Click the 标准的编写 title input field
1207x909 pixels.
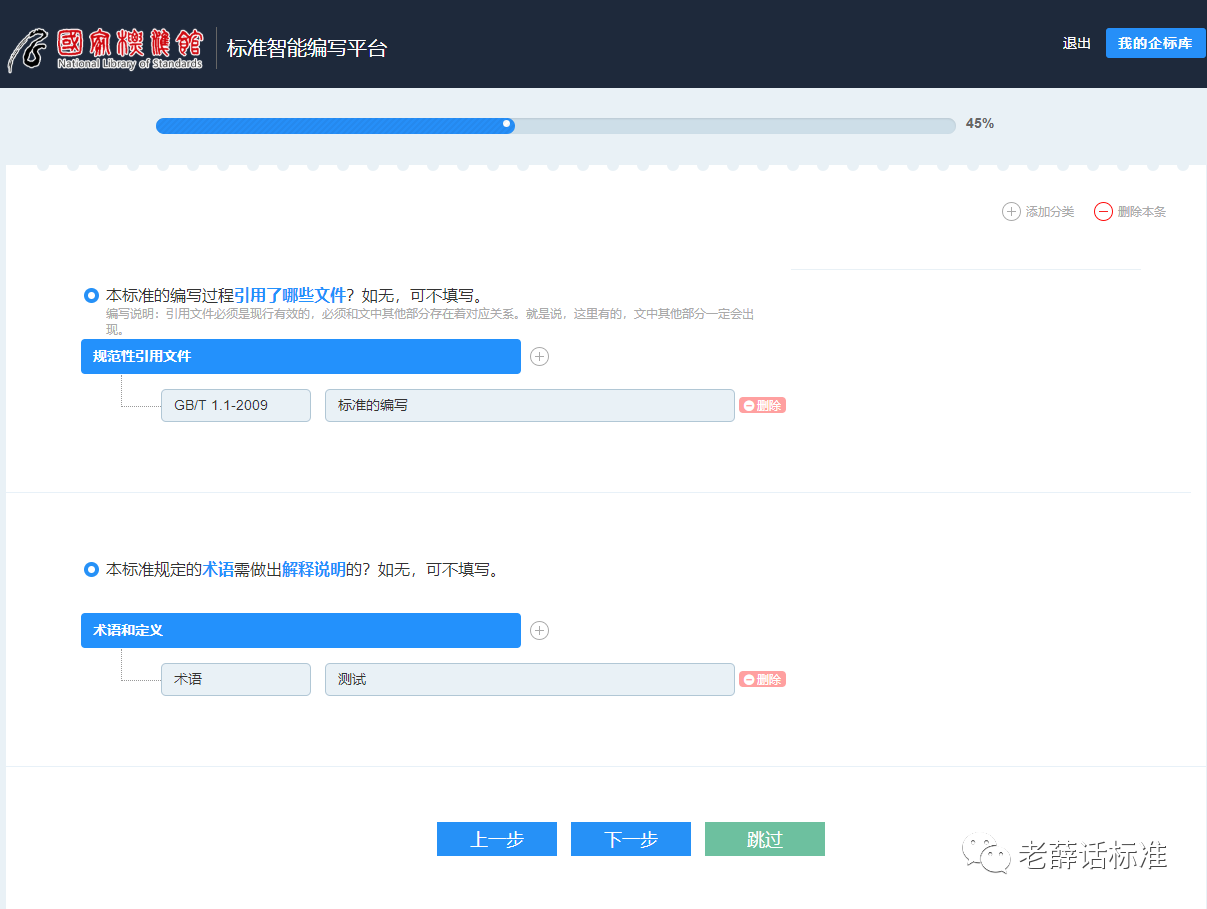(529, 406)
